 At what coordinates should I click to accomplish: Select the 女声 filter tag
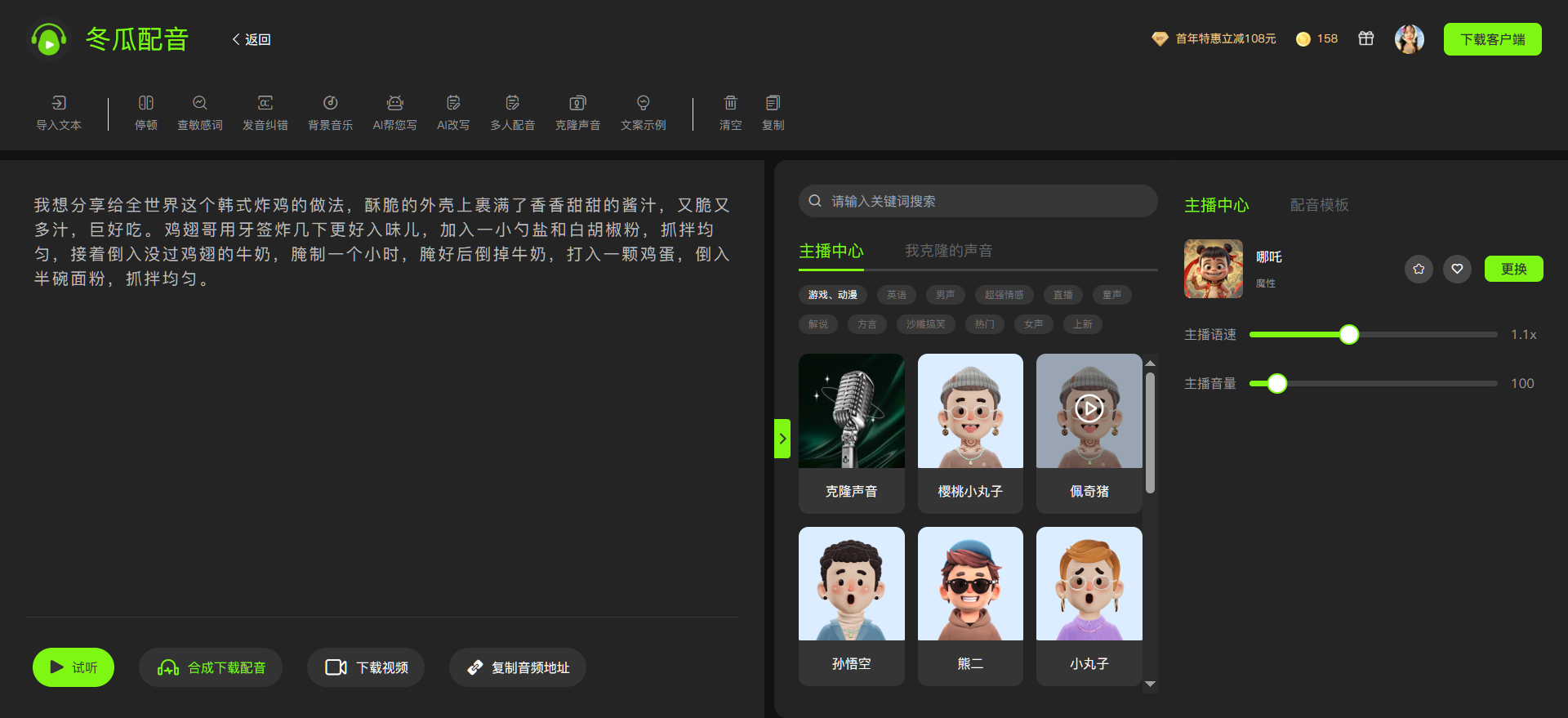(x=1034, y=324)
